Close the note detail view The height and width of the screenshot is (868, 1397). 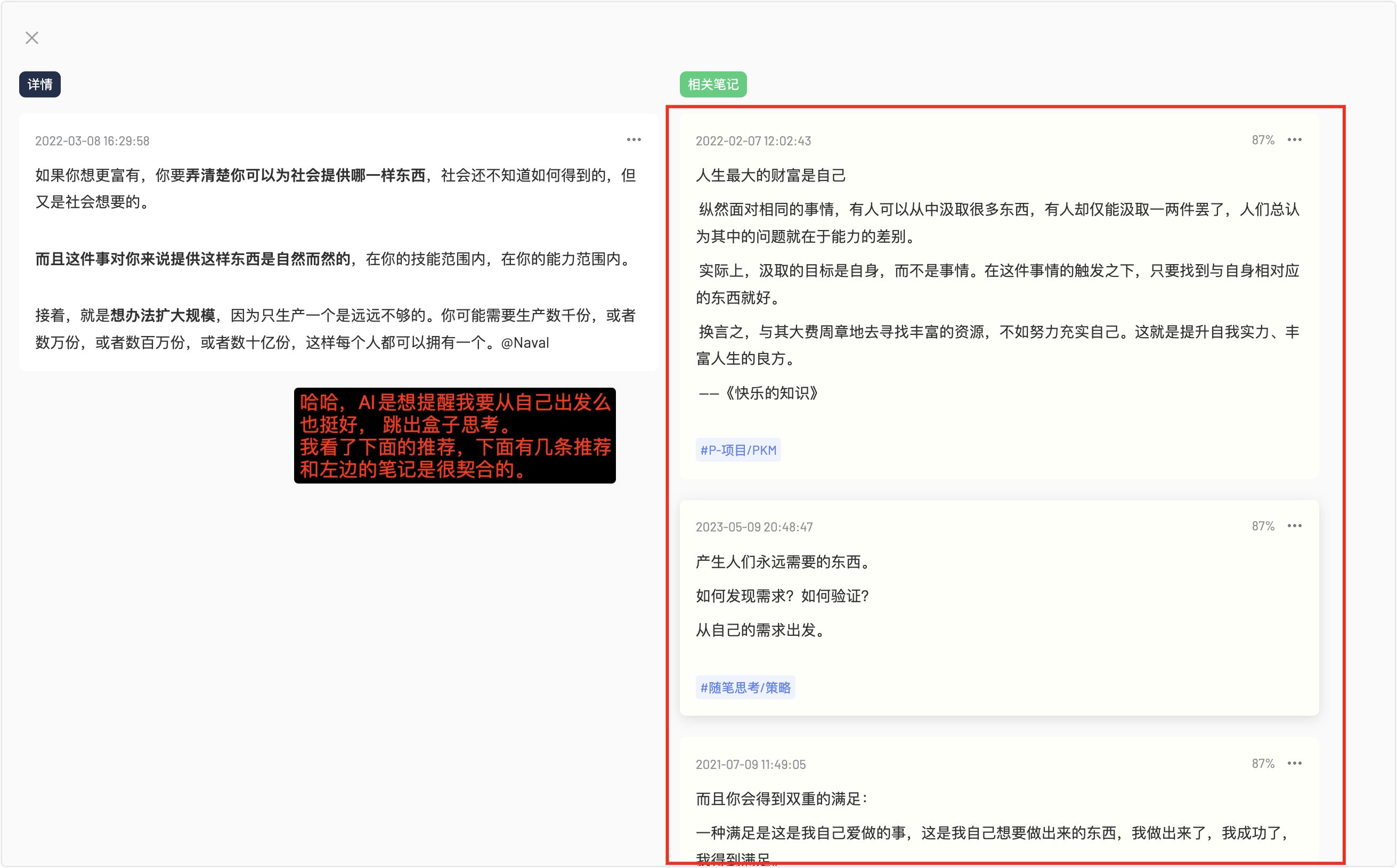[32, 38]
